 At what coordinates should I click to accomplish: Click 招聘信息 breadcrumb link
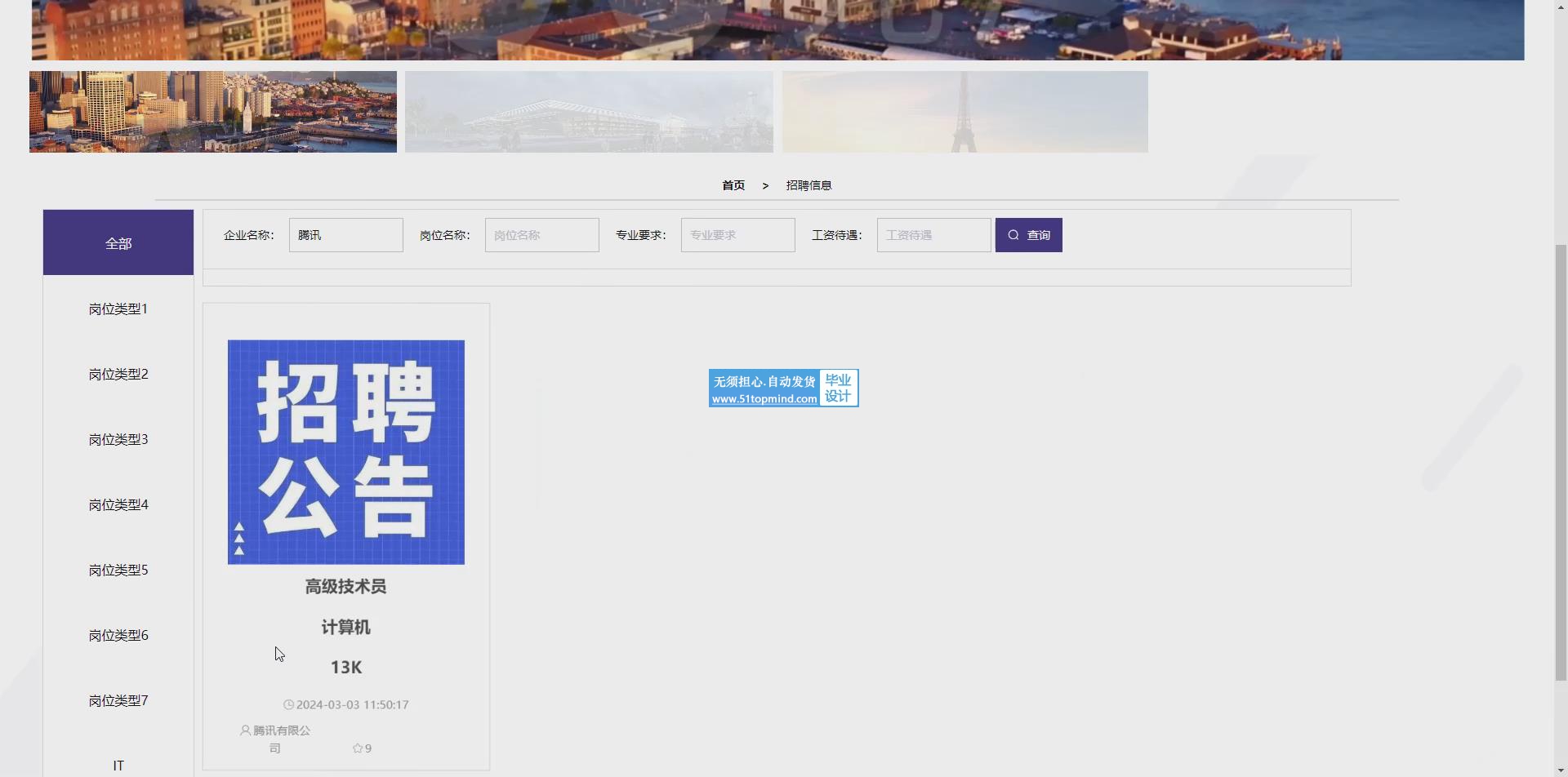pyautogui.click(x=808, y=185)
